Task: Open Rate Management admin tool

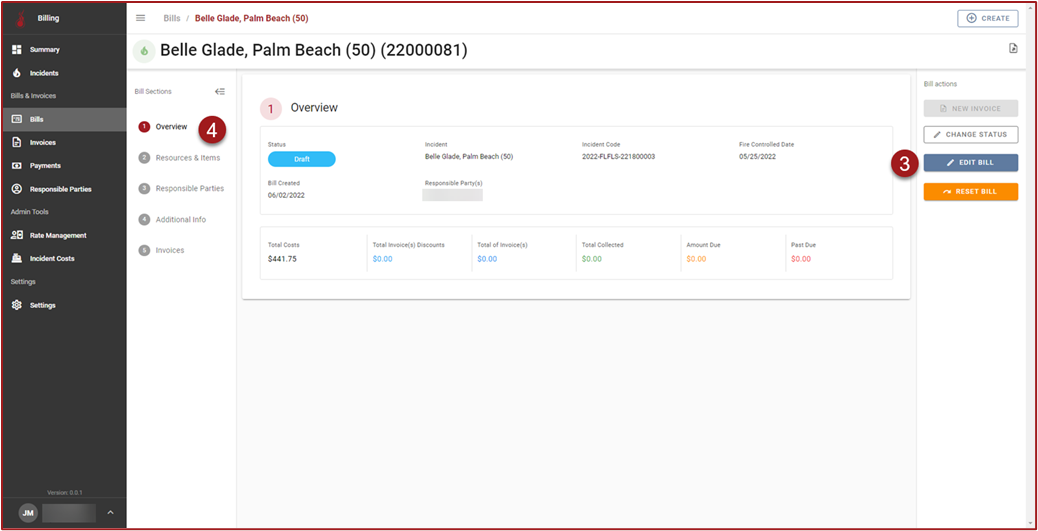Action: (x=57, y=235)
